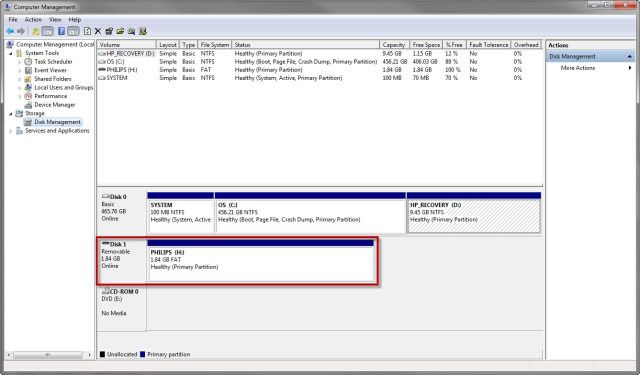Sort by the Fault Tolerance column header
Image resolution: width=640 pixels, height=375 pixels.
489,44
